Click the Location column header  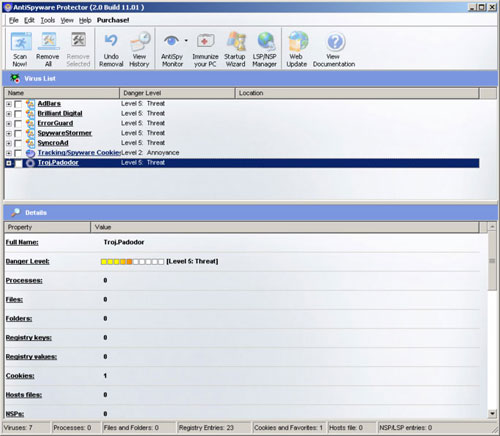point(357,93)
